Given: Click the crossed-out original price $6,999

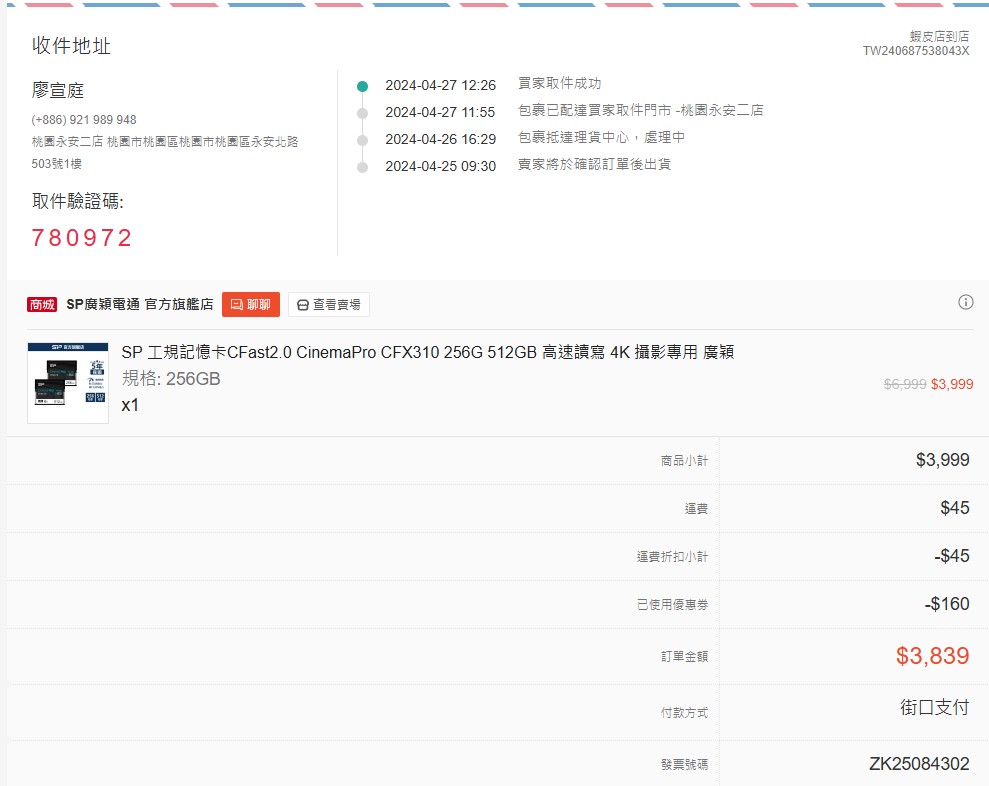Looking at the screenshot, I should 904,384.
